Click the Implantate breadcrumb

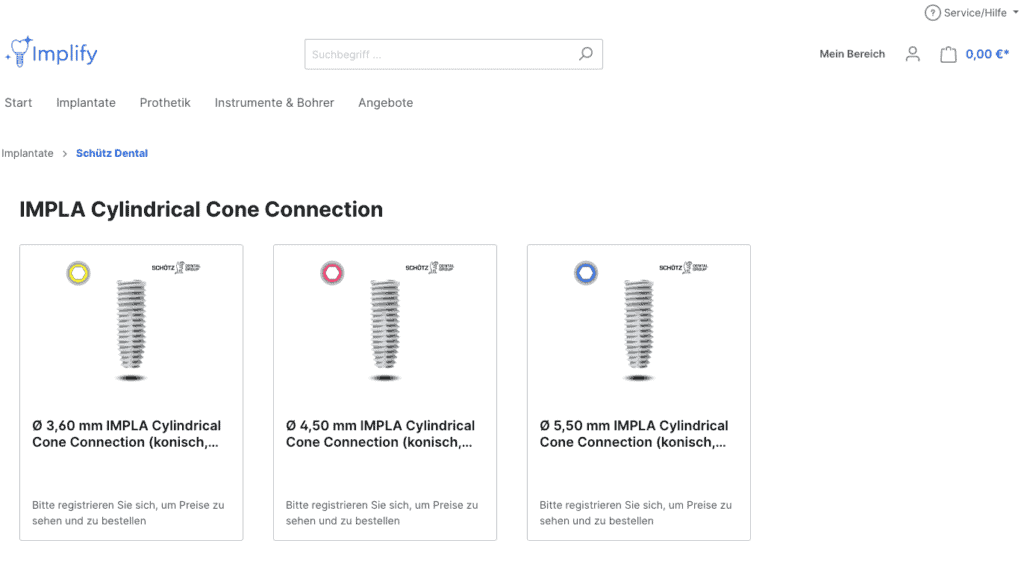coord(27,153)
